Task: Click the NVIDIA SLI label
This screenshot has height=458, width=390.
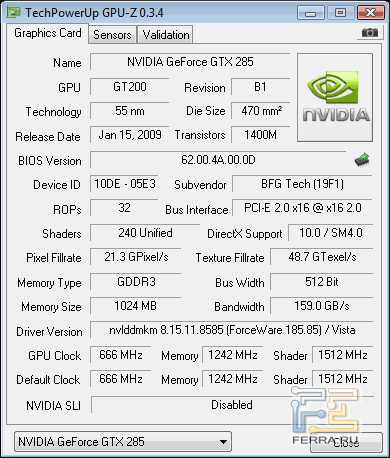Action: click(53, 406)
